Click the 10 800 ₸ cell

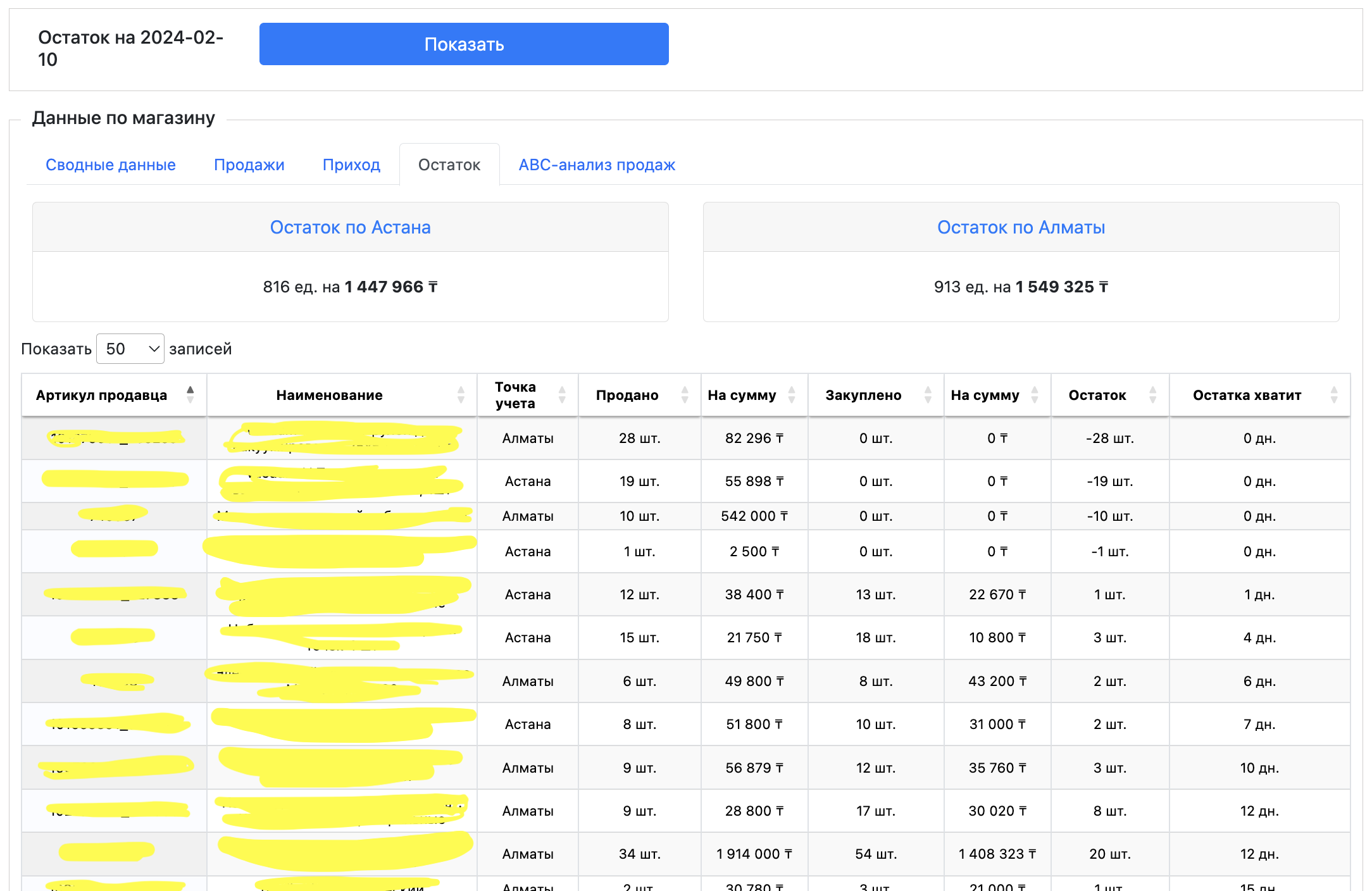click(997, 637)
